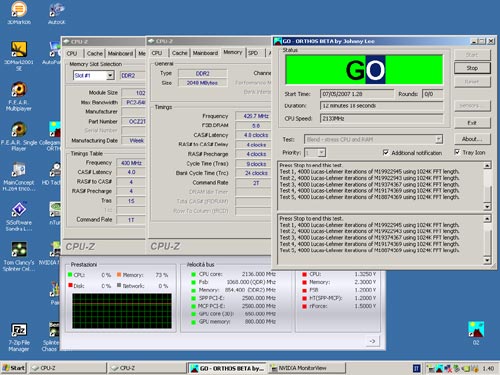Click the ORTHOS title bar app icon

(x=277, y=41)
